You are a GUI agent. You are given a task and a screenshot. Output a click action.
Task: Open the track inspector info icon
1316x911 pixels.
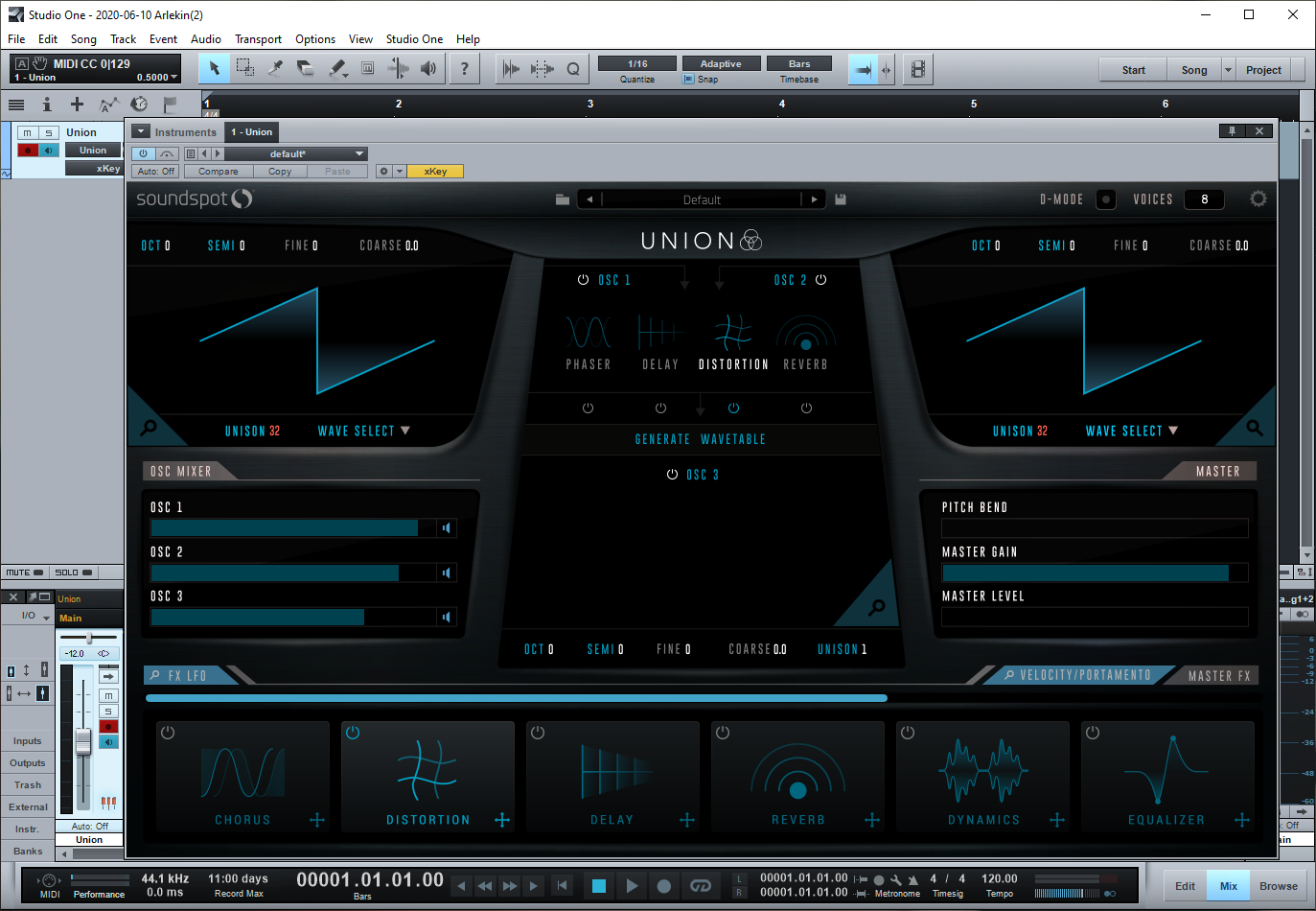pos(46,104)
